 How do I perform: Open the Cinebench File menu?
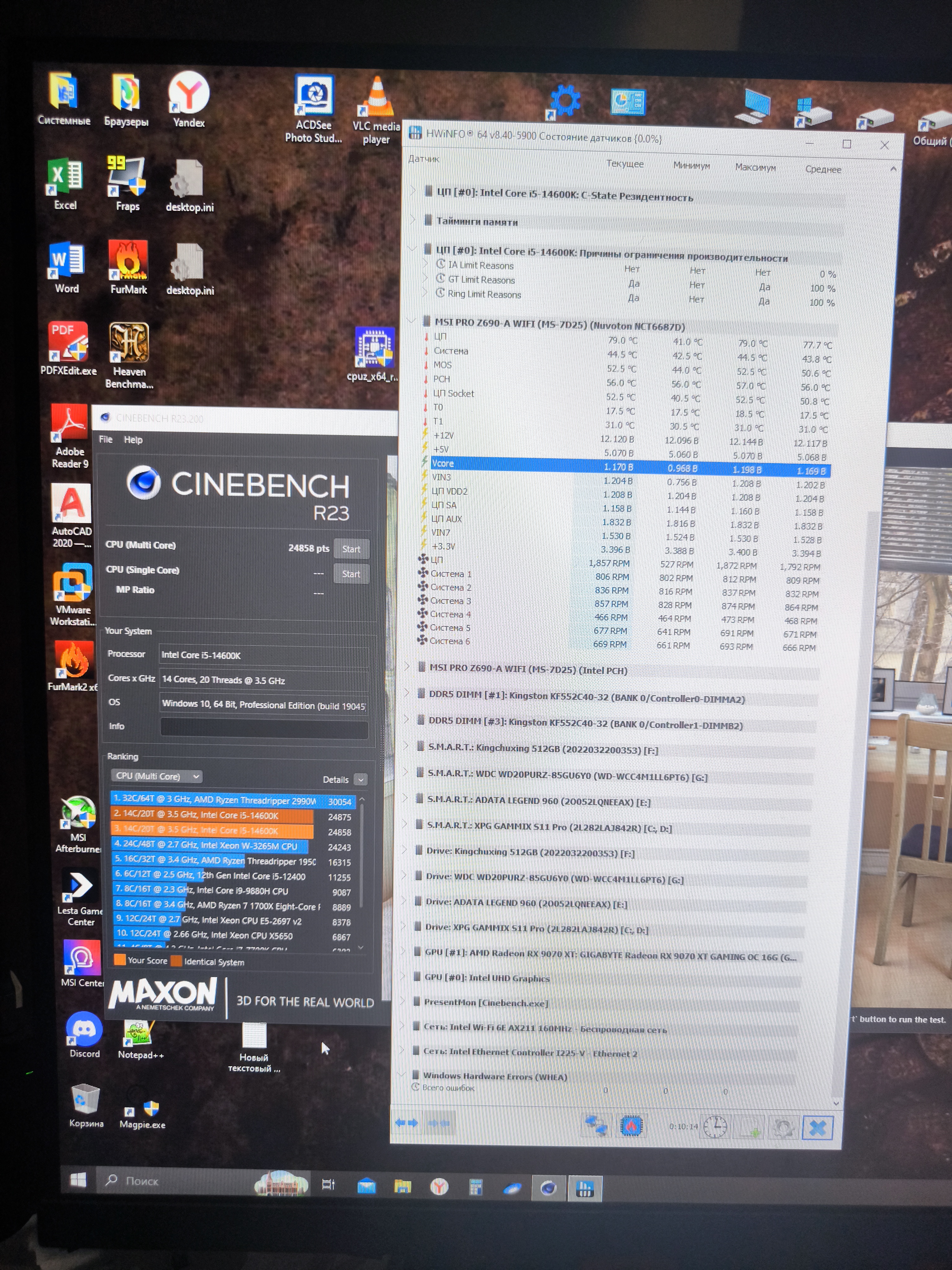106,439
